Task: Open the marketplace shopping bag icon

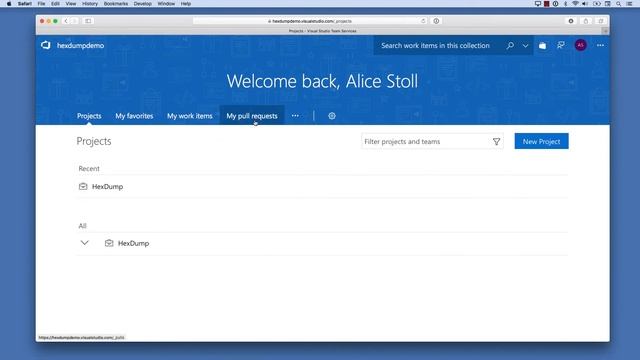Action: point(542,46)
